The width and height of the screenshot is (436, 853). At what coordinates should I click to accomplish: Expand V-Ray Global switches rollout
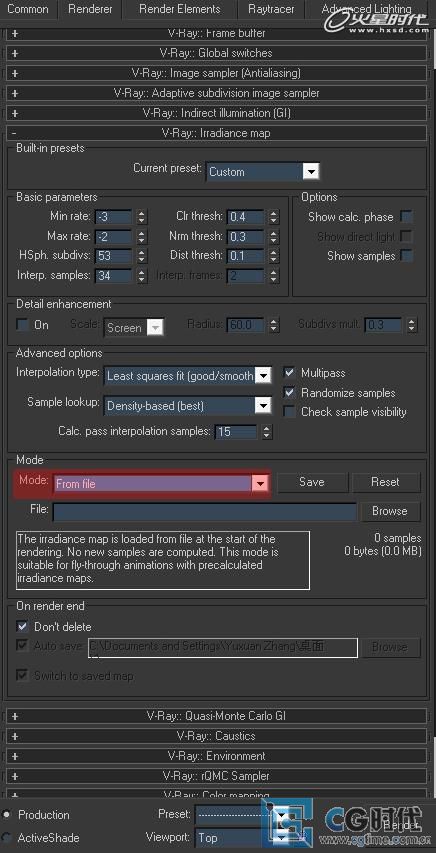click(216, 53)
